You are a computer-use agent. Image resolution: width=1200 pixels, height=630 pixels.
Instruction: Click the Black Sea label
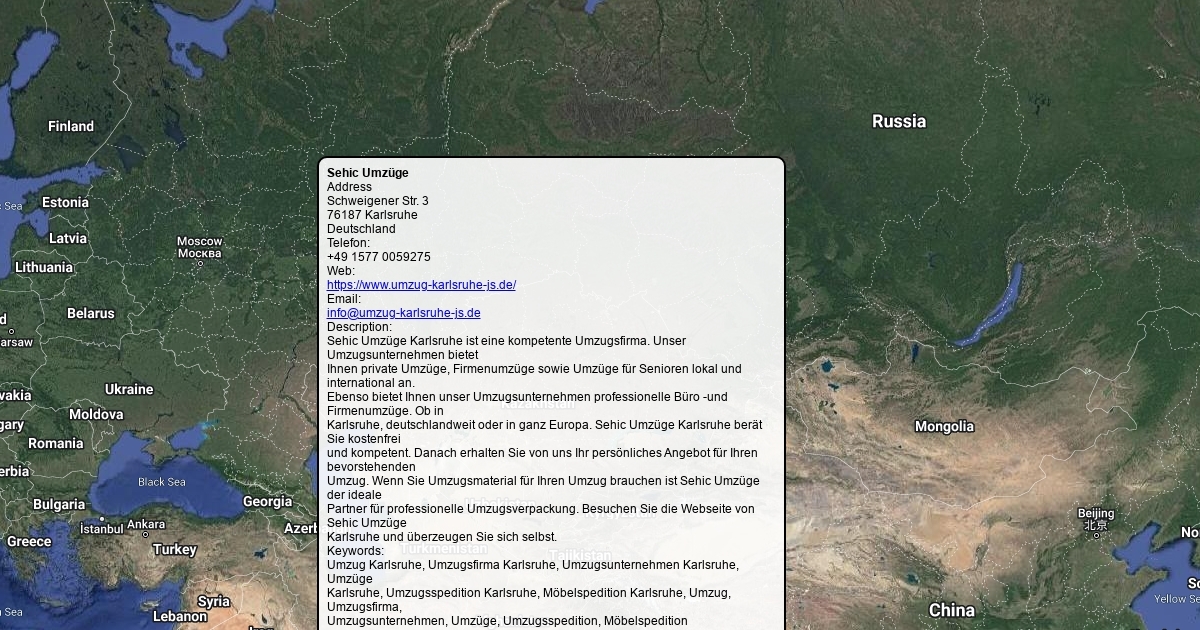tap(161, 482)
